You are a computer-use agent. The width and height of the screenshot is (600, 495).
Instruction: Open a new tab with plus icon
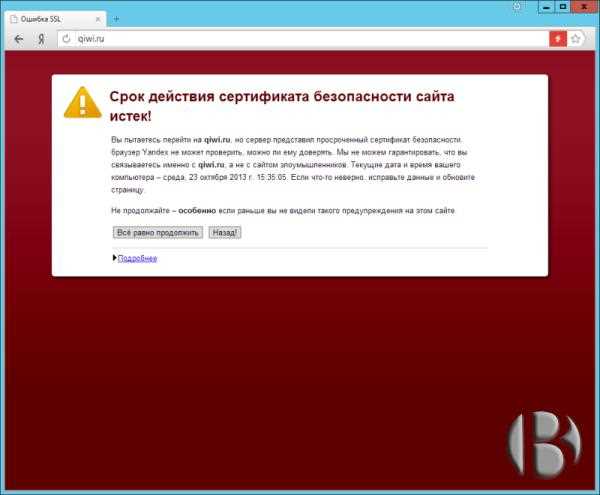tap(116, 19)
